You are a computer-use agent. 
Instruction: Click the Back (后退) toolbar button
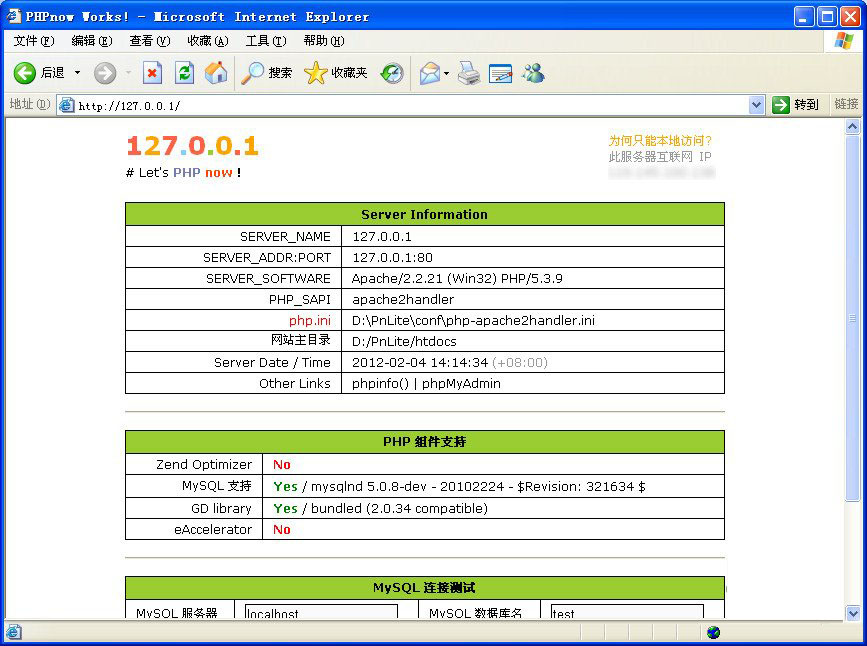[38, 73]
